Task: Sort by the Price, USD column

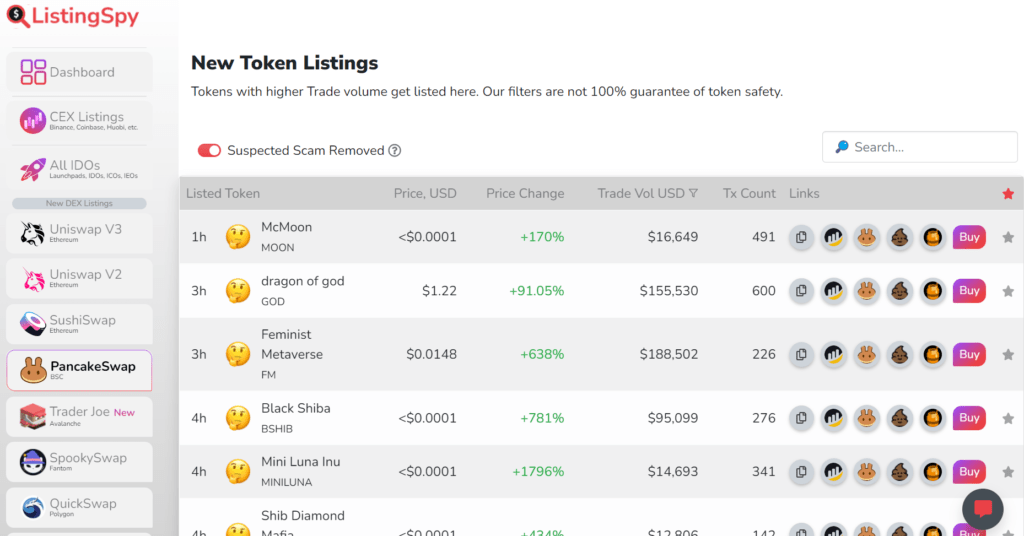Action: pyautogui.click(x=425, y=194)
